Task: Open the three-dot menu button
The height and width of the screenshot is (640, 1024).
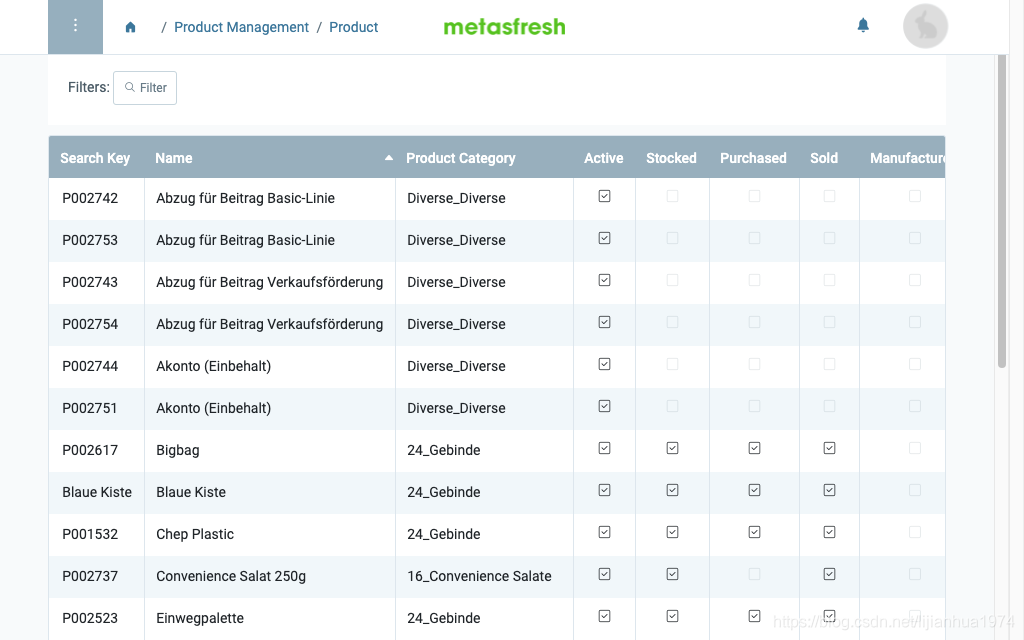Action: [x=75, y=27]
